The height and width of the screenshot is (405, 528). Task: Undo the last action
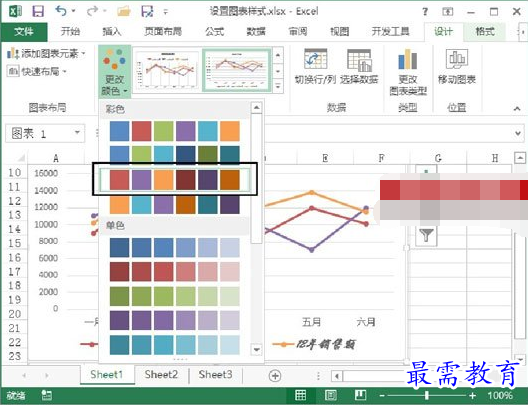pyautogui.click(x=61, y=11)
